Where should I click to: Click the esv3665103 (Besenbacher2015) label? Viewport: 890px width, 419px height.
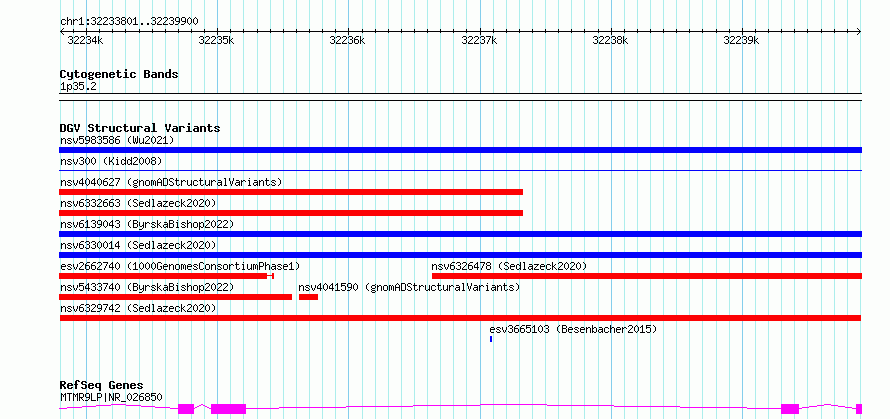pyautogui.click(x=573, y=329)
